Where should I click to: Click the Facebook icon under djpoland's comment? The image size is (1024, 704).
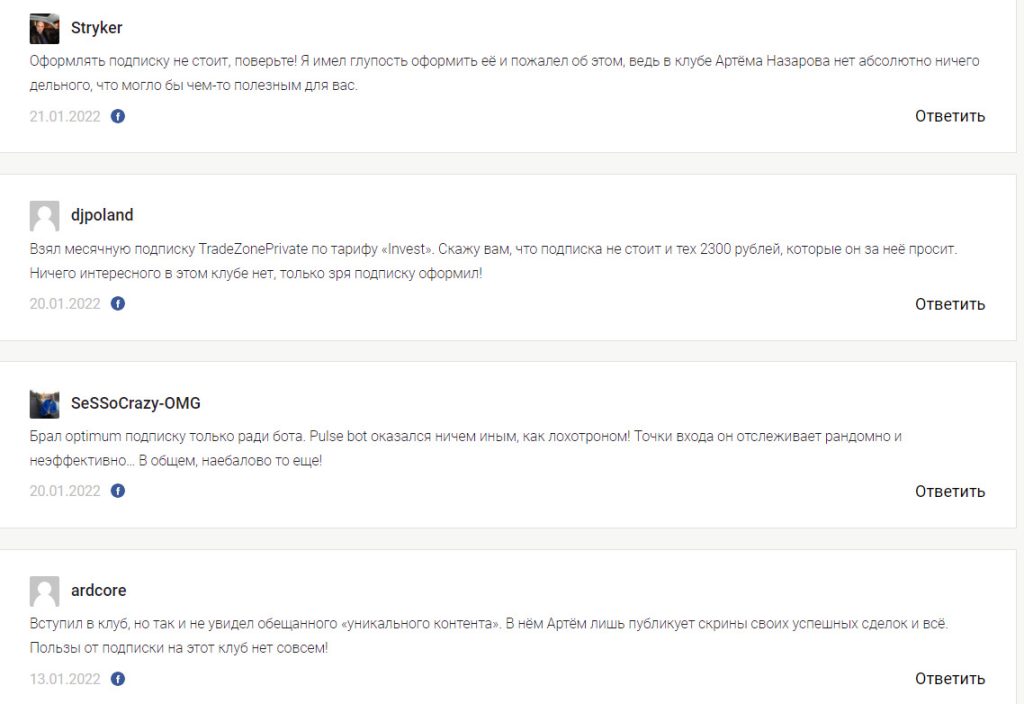(118, 304)
